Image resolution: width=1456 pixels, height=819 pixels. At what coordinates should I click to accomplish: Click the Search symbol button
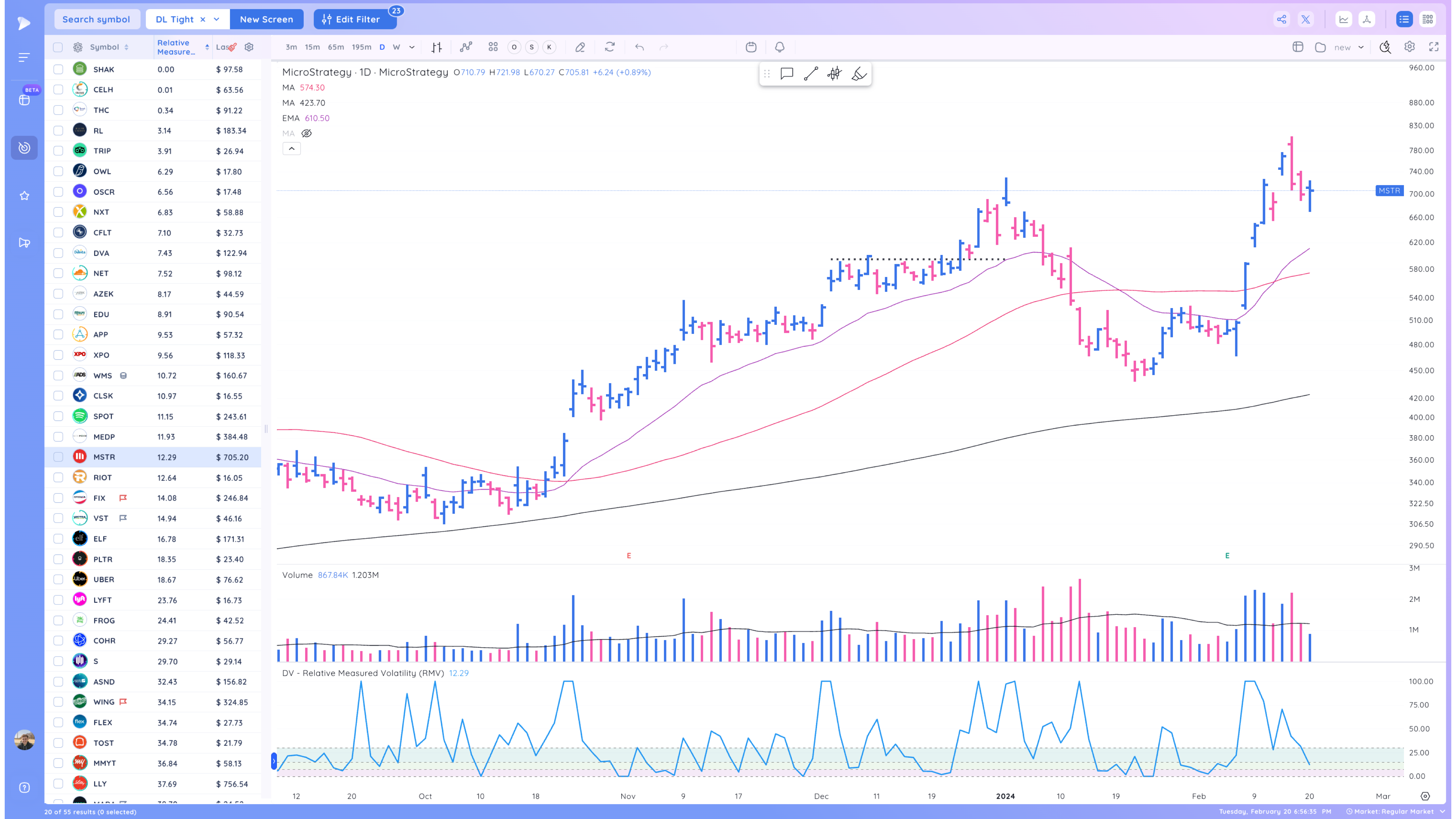97,19
